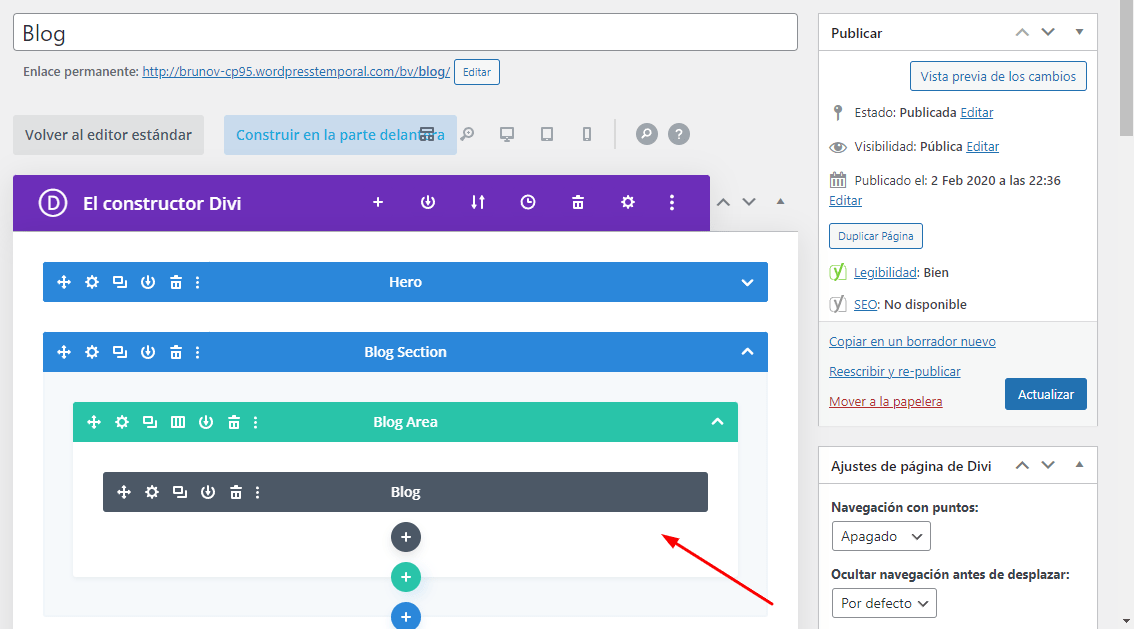Click Volver al editor estándar
Viewport: 1134px width, 629px height.
coord(108,135)
